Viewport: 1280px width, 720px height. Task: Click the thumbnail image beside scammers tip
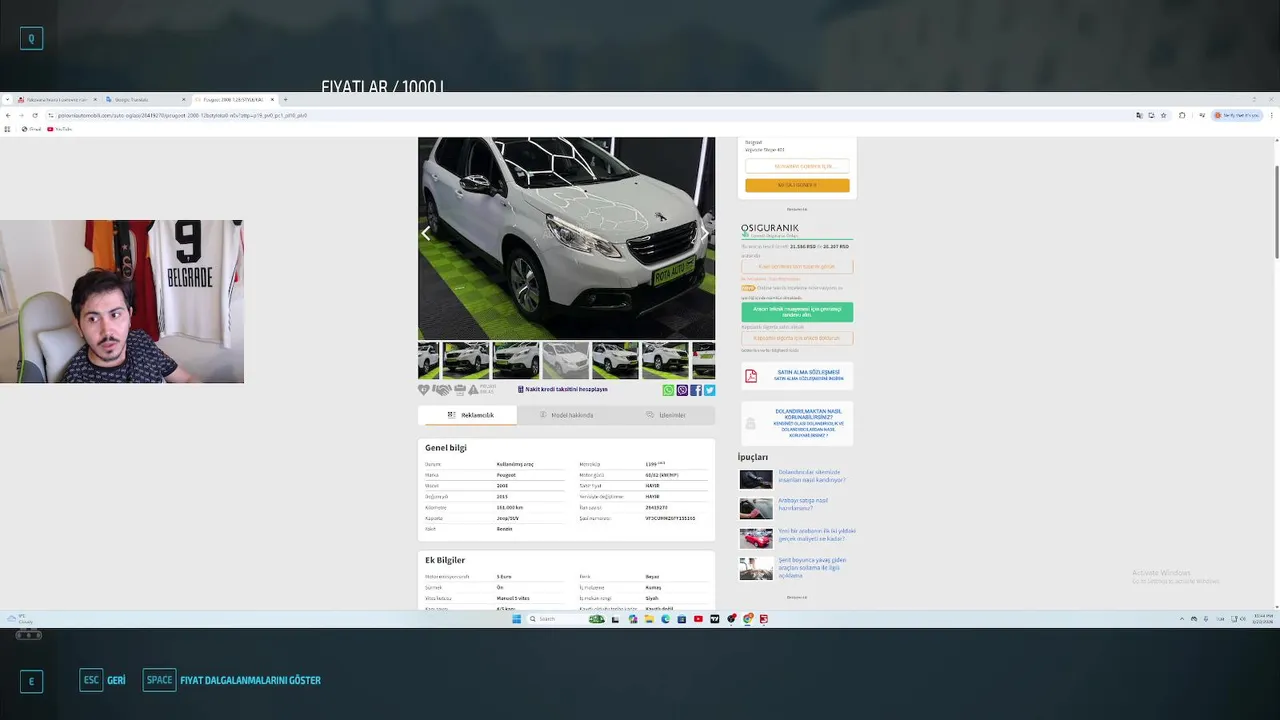click(x=756, y=479)
